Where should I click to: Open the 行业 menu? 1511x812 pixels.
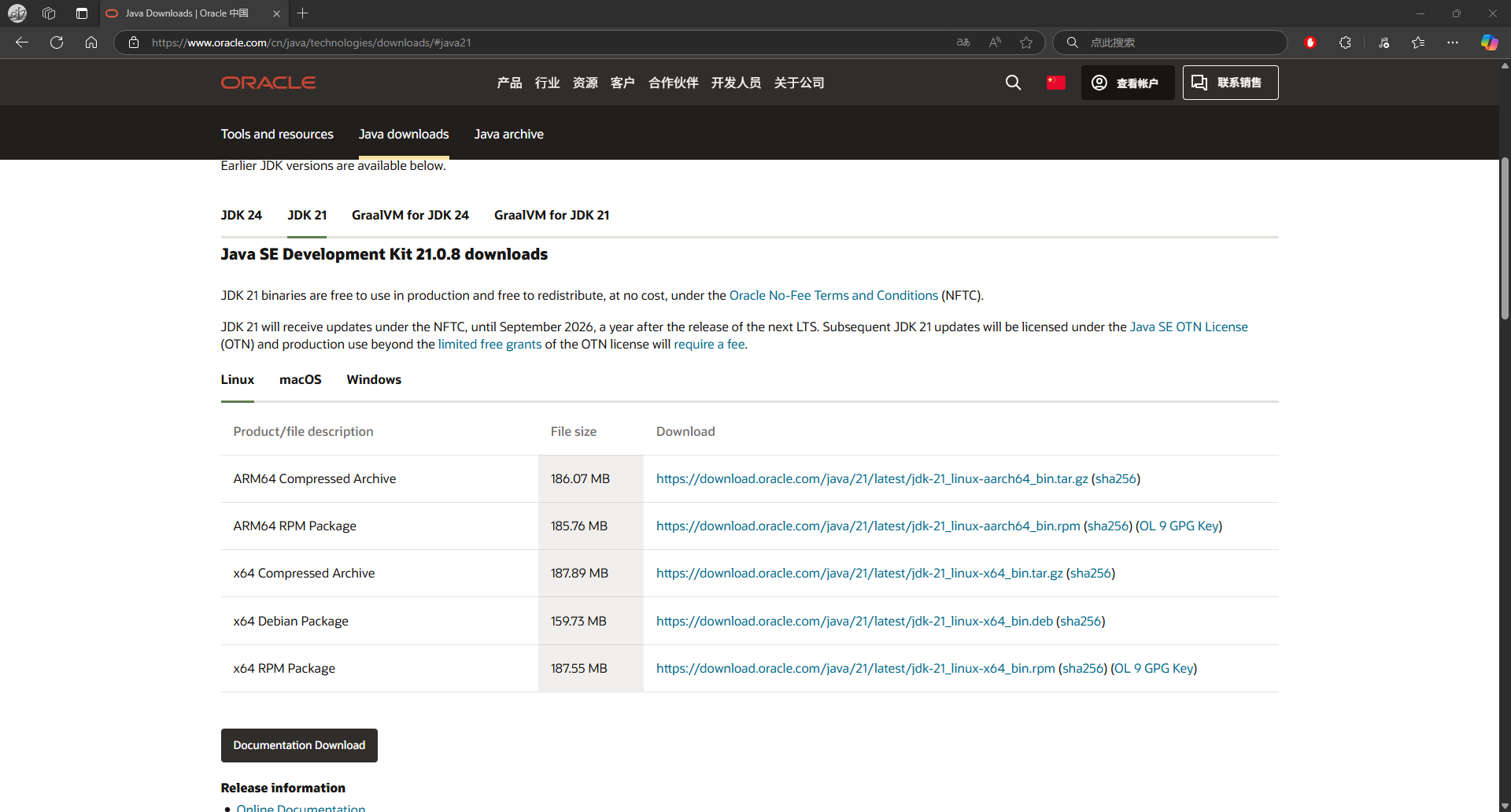click(x=547, y=83)
